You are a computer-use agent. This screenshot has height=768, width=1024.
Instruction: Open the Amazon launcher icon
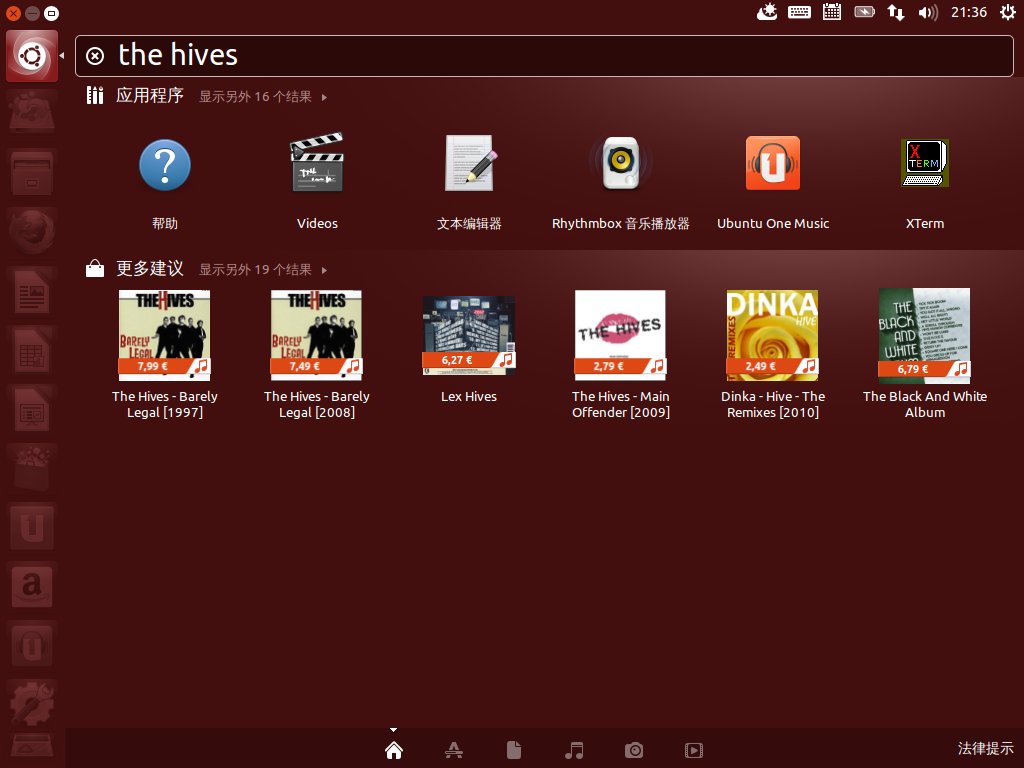click(32, 585)
